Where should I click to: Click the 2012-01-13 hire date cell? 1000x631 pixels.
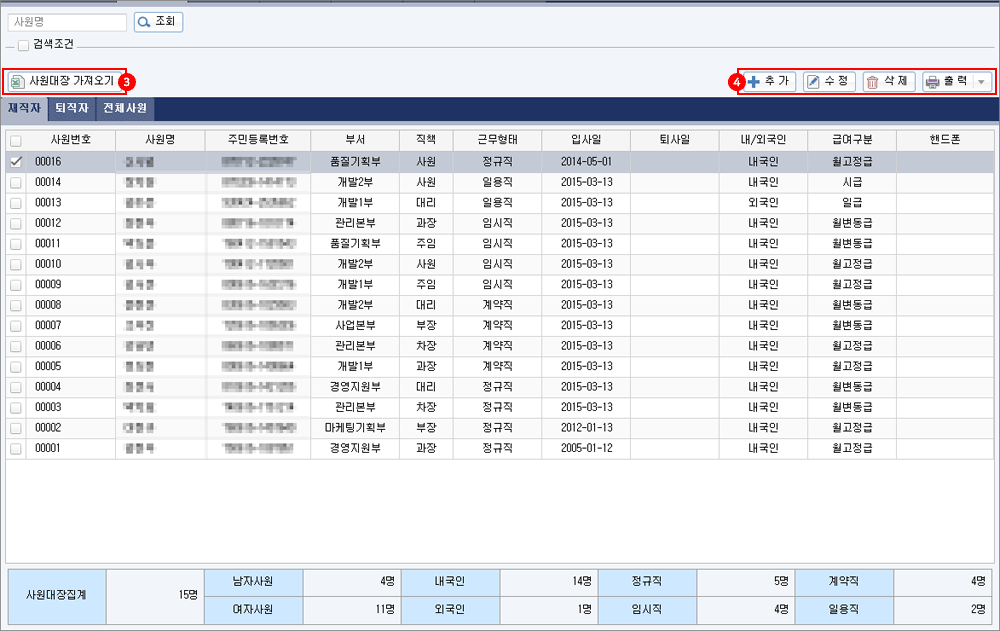pos(586,427)
